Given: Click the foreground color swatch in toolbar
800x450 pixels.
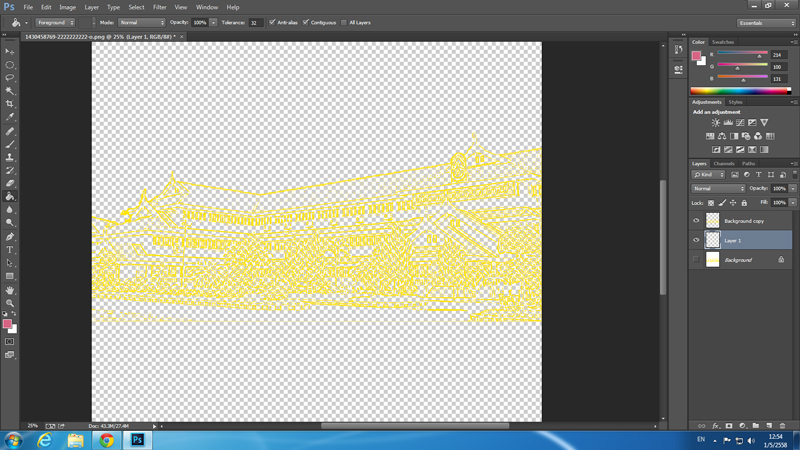Looking at the screenshot, I should 7,324.
